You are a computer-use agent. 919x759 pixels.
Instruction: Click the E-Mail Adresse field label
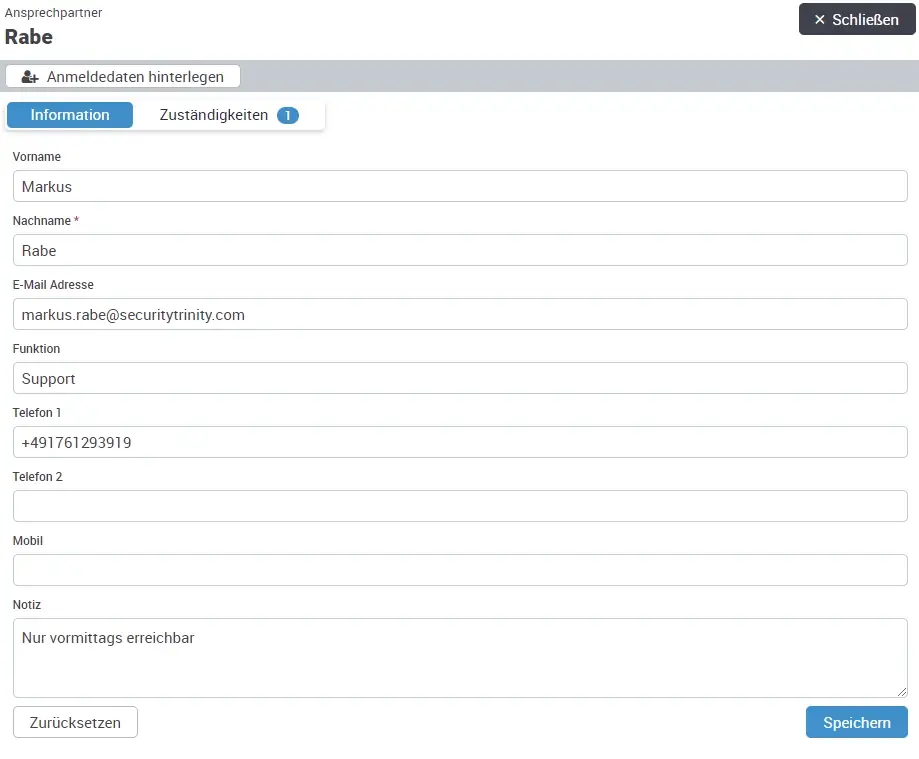point(53,285)
